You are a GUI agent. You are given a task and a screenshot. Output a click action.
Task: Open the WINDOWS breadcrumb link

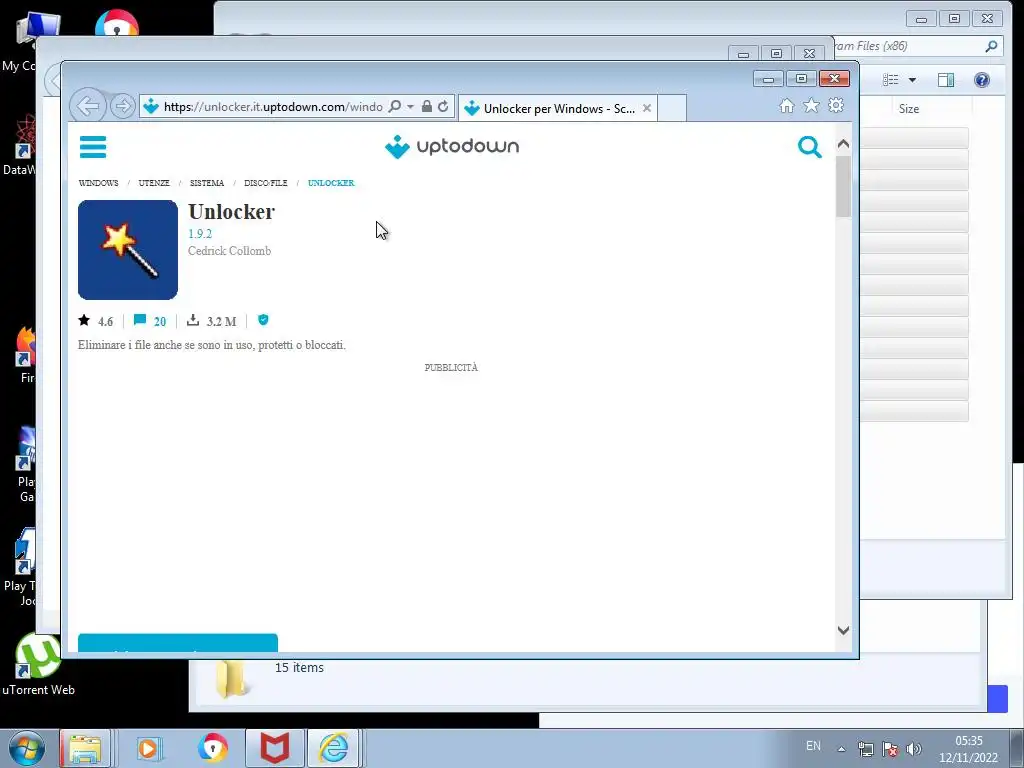pyautogui.click(x=99, y=183)
